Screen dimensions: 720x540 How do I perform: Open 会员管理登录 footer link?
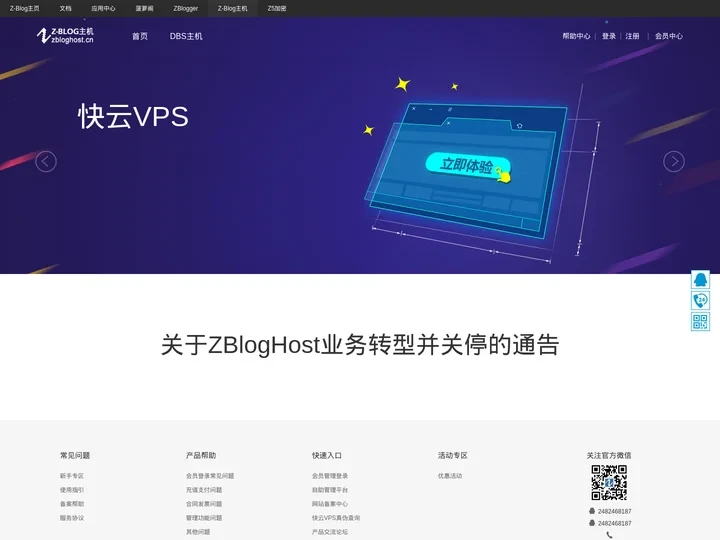[330, 476]
